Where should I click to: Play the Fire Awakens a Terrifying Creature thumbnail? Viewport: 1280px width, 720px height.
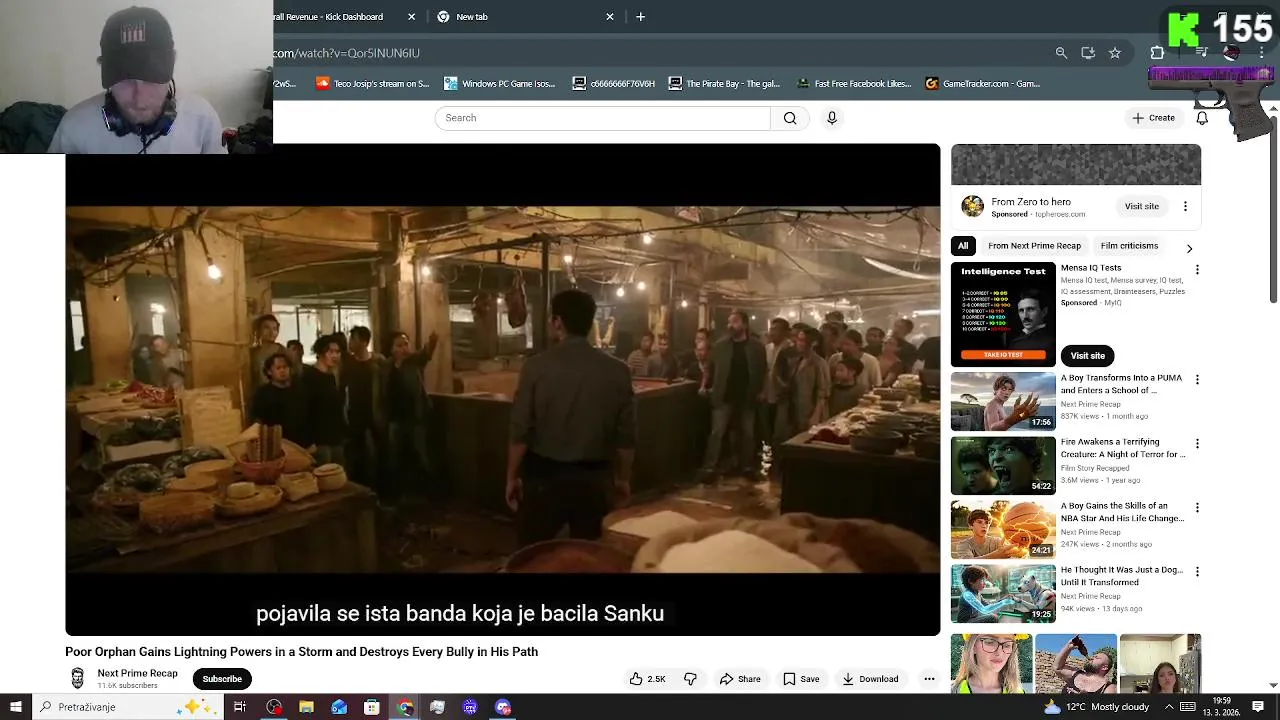(1003, 465)
